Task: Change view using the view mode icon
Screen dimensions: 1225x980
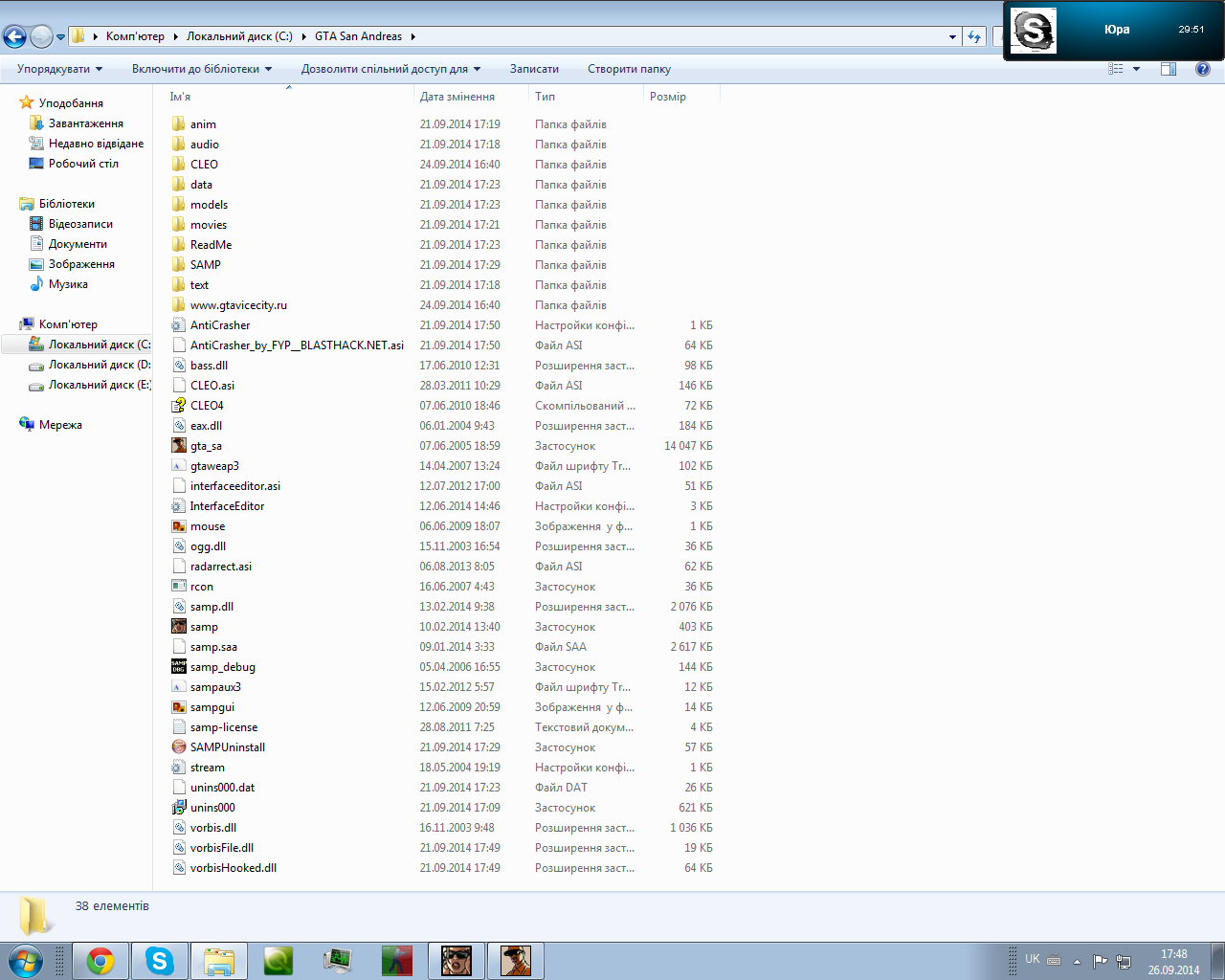Action: point(1116,69)
